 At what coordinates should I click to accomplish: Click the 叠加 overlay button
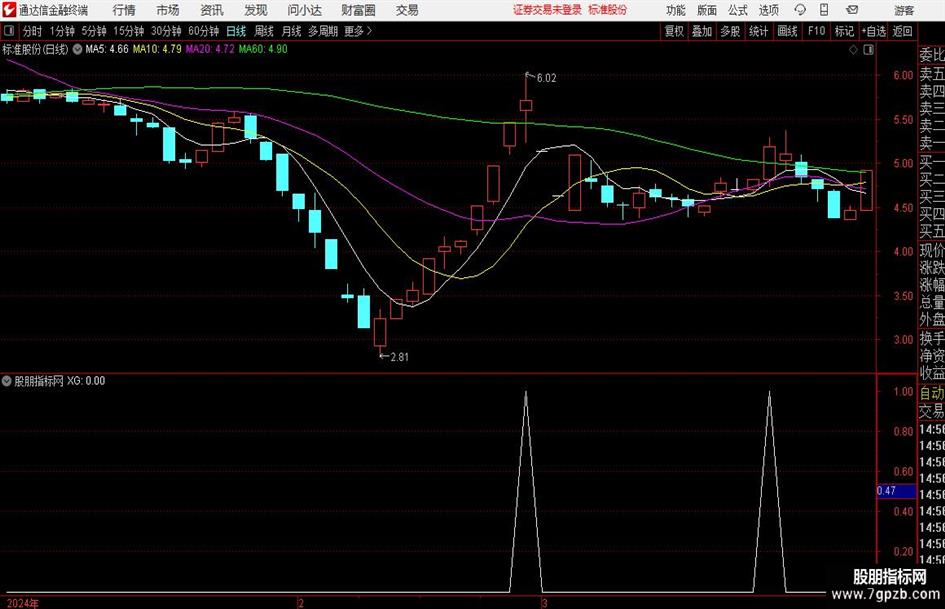pos(702,31)
